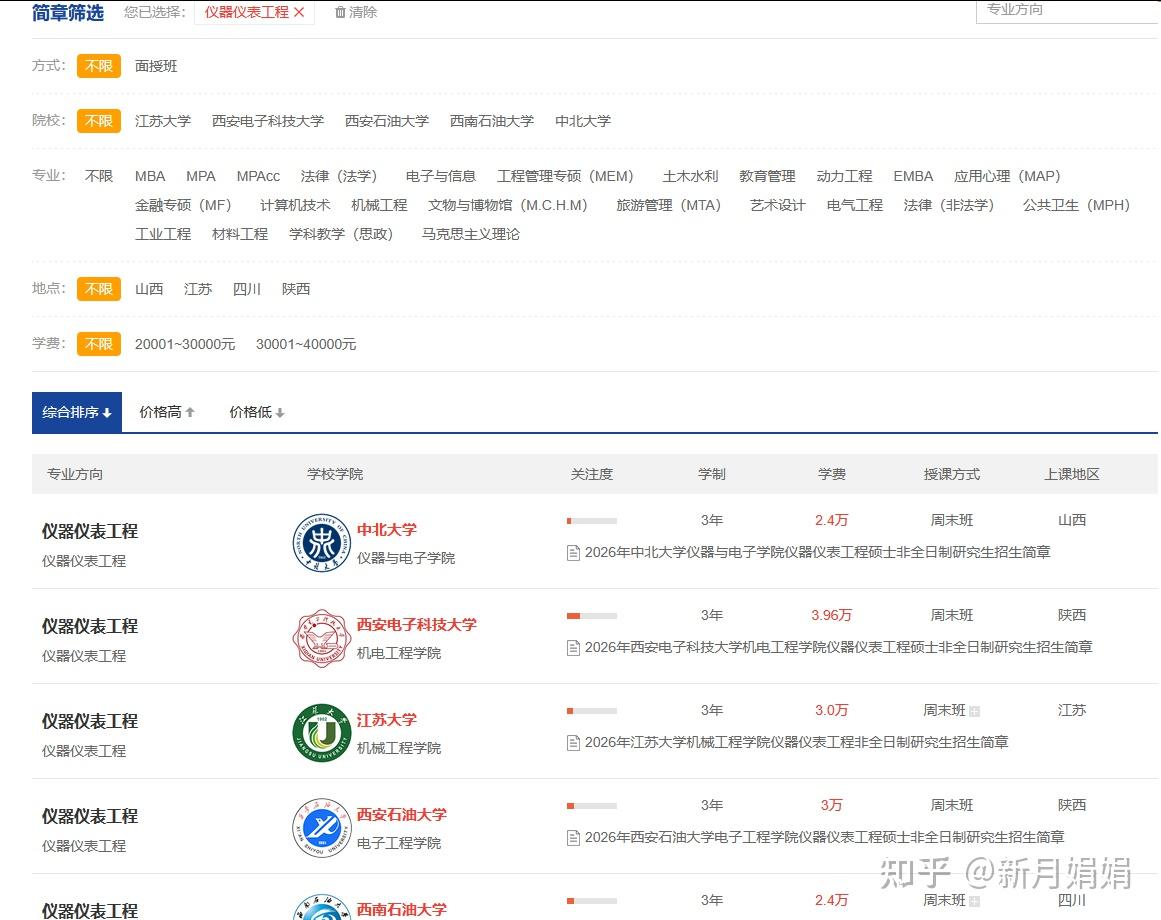Choose MBA major filter
This screenshot has height=920, width=1161.
(x=150, y=176)
